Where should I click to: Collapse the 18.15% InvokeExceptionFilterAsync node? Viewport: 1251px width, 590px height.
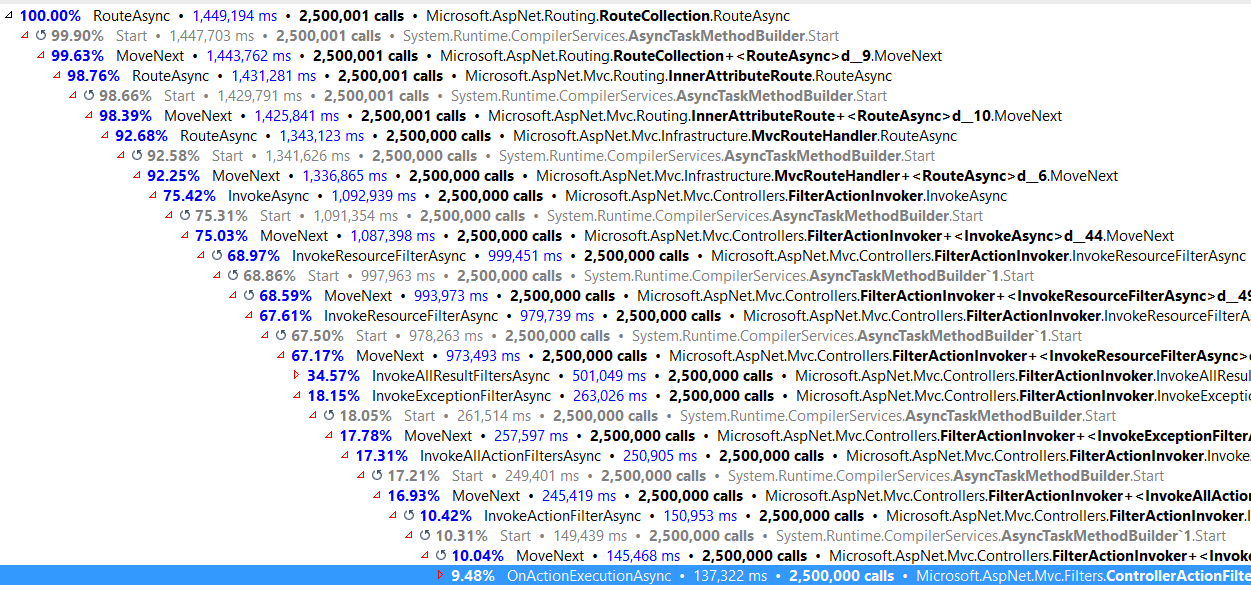pos(296,396)
